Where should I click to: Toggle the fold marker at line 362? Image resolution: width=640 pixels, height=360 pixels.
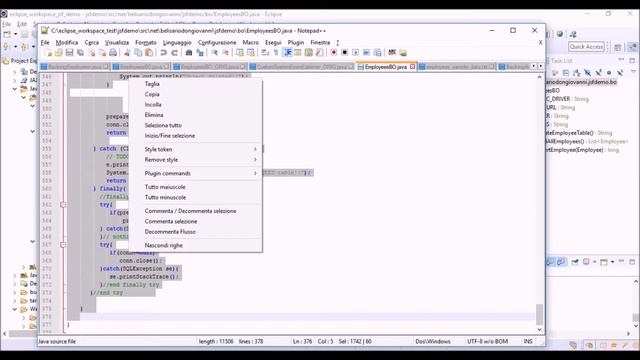[63, 204]
